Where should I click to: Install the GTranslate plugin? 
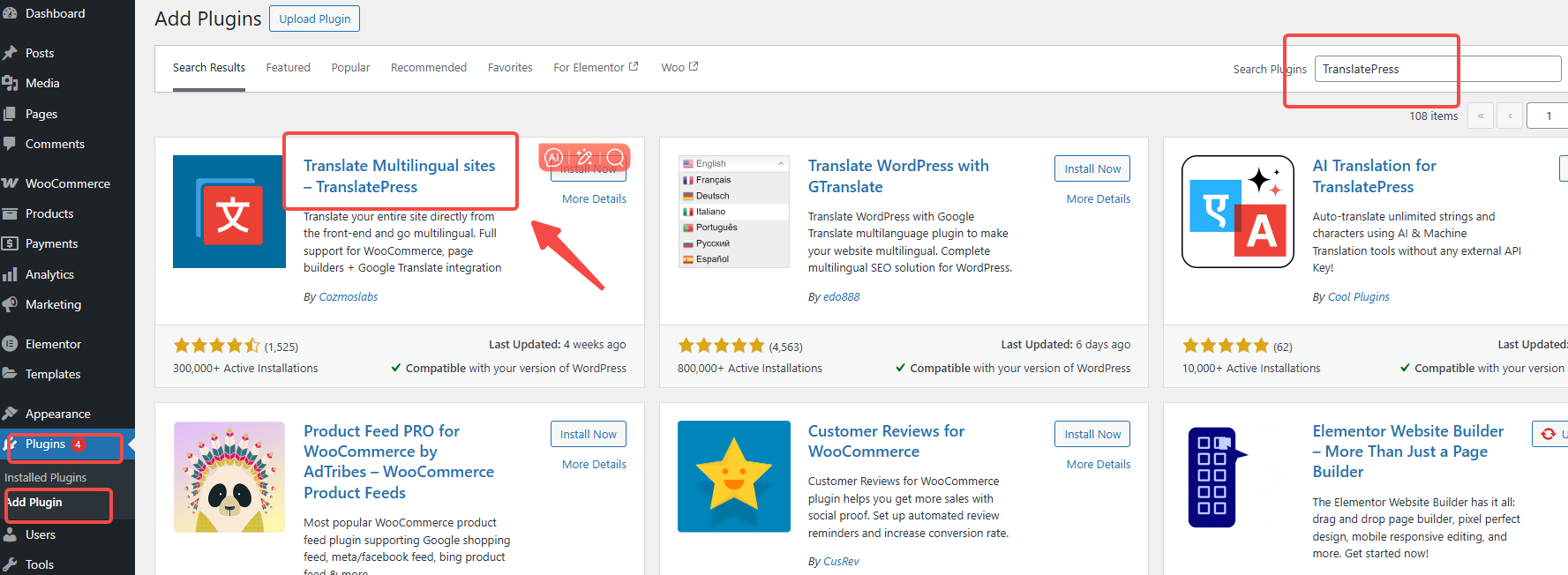point(1092,168)
